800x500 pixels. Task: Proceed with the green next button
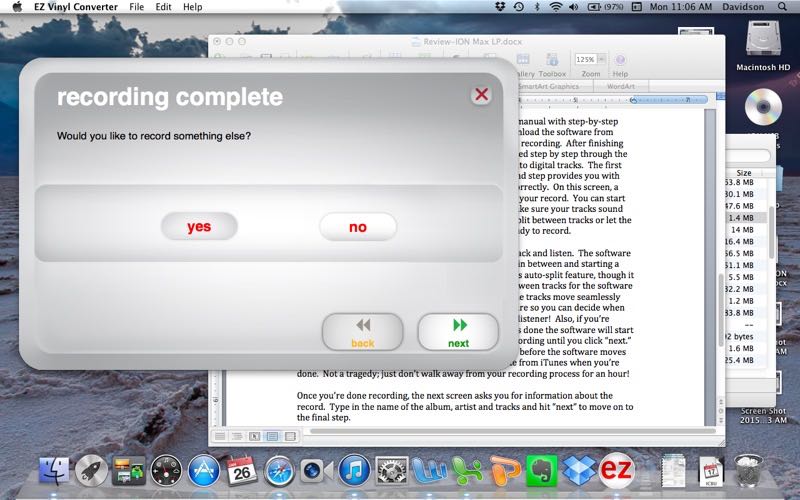coord(458,332)
